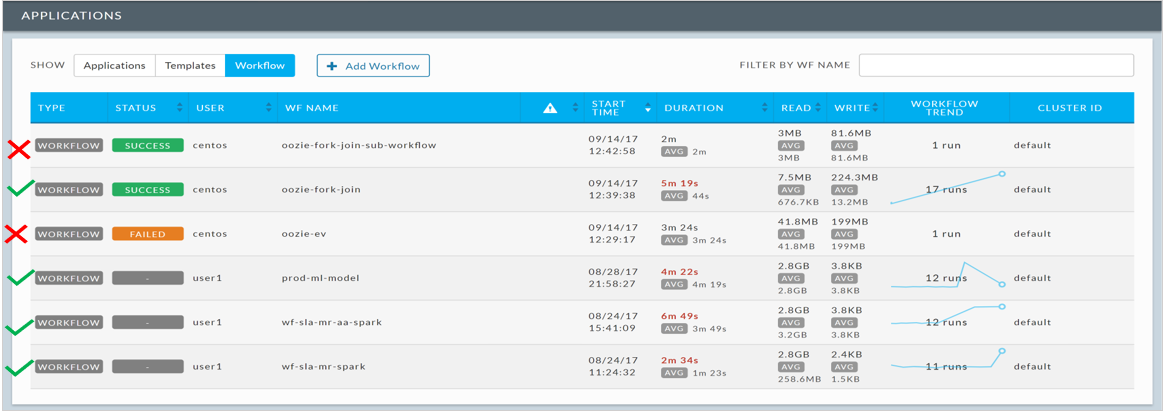Click green checkmark beside prod-ml-model row
Image resolution: width=1163 pixels, height=411 pixels.
19,277
